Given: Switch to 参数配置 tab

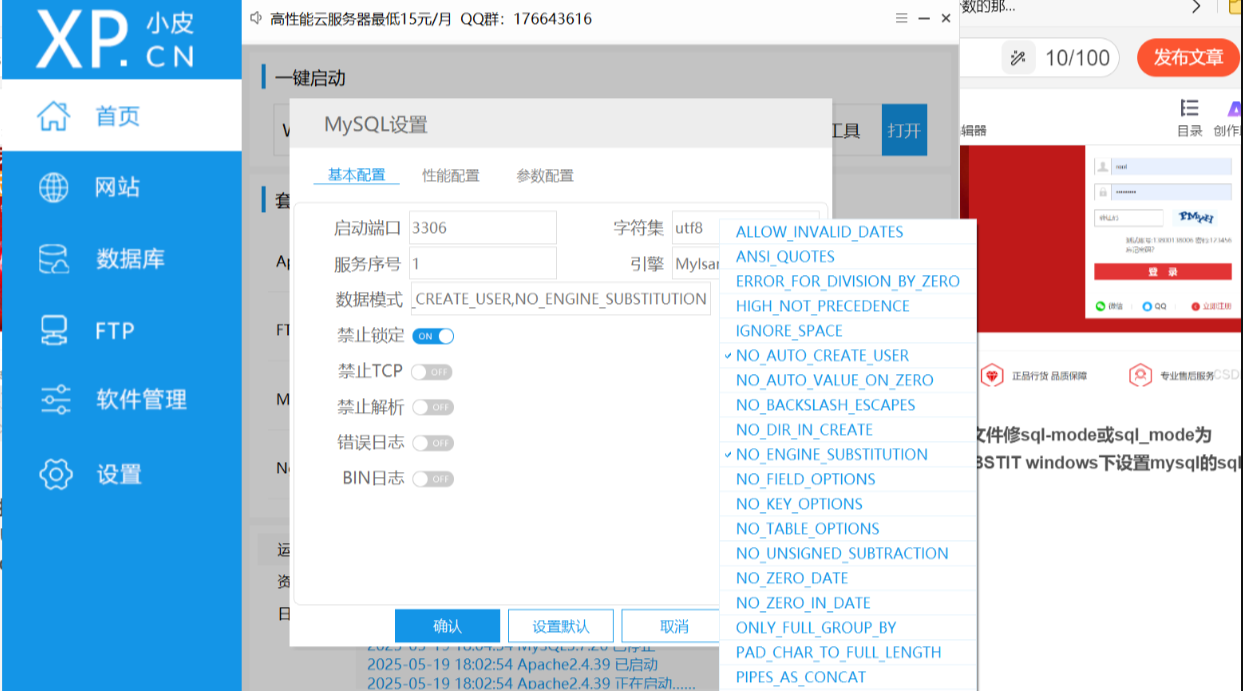Looking at the screenshot, I should [x=545, y=175].
